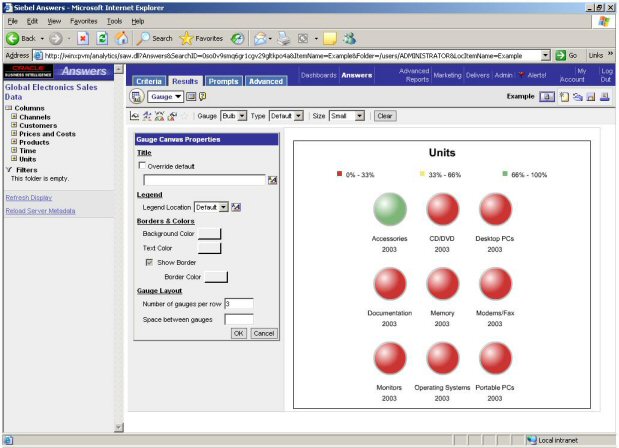Click the gauge ranges icon

point(159,116)
